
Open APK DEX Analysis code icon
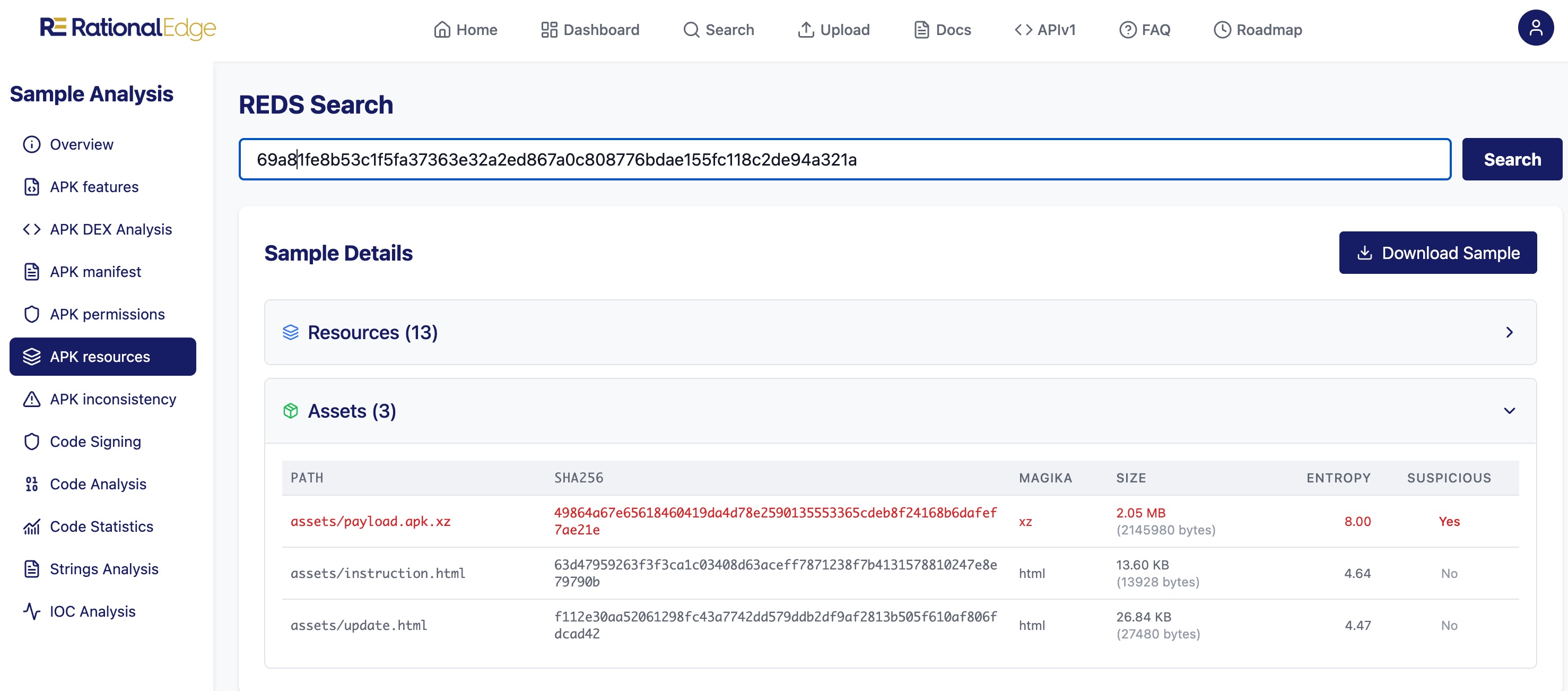(30, 229)
